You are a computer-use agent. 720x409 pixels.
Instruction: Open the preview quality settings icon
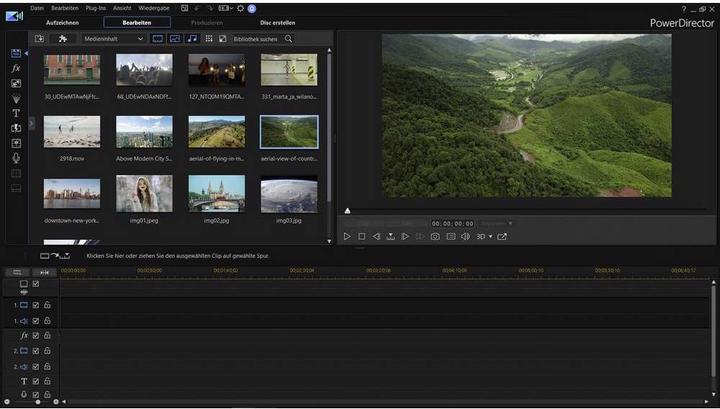point(451,236)
